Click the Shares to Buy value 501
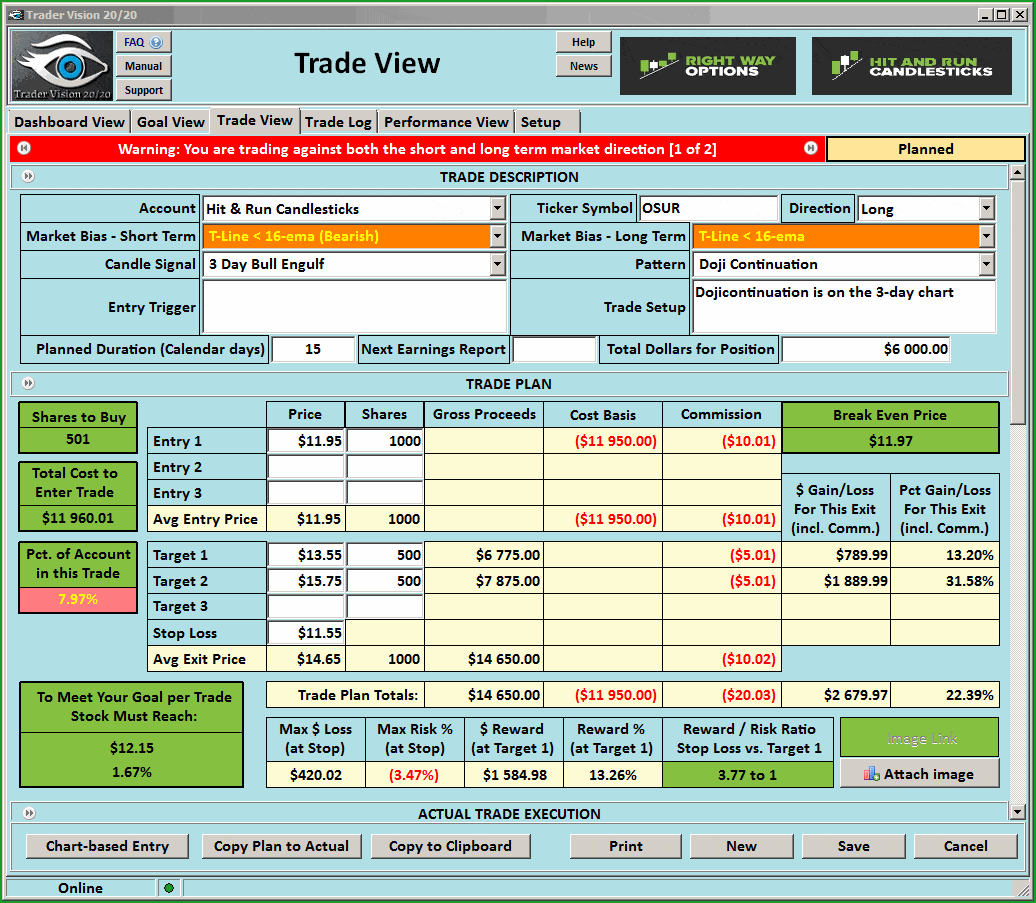 coord(78,439)
